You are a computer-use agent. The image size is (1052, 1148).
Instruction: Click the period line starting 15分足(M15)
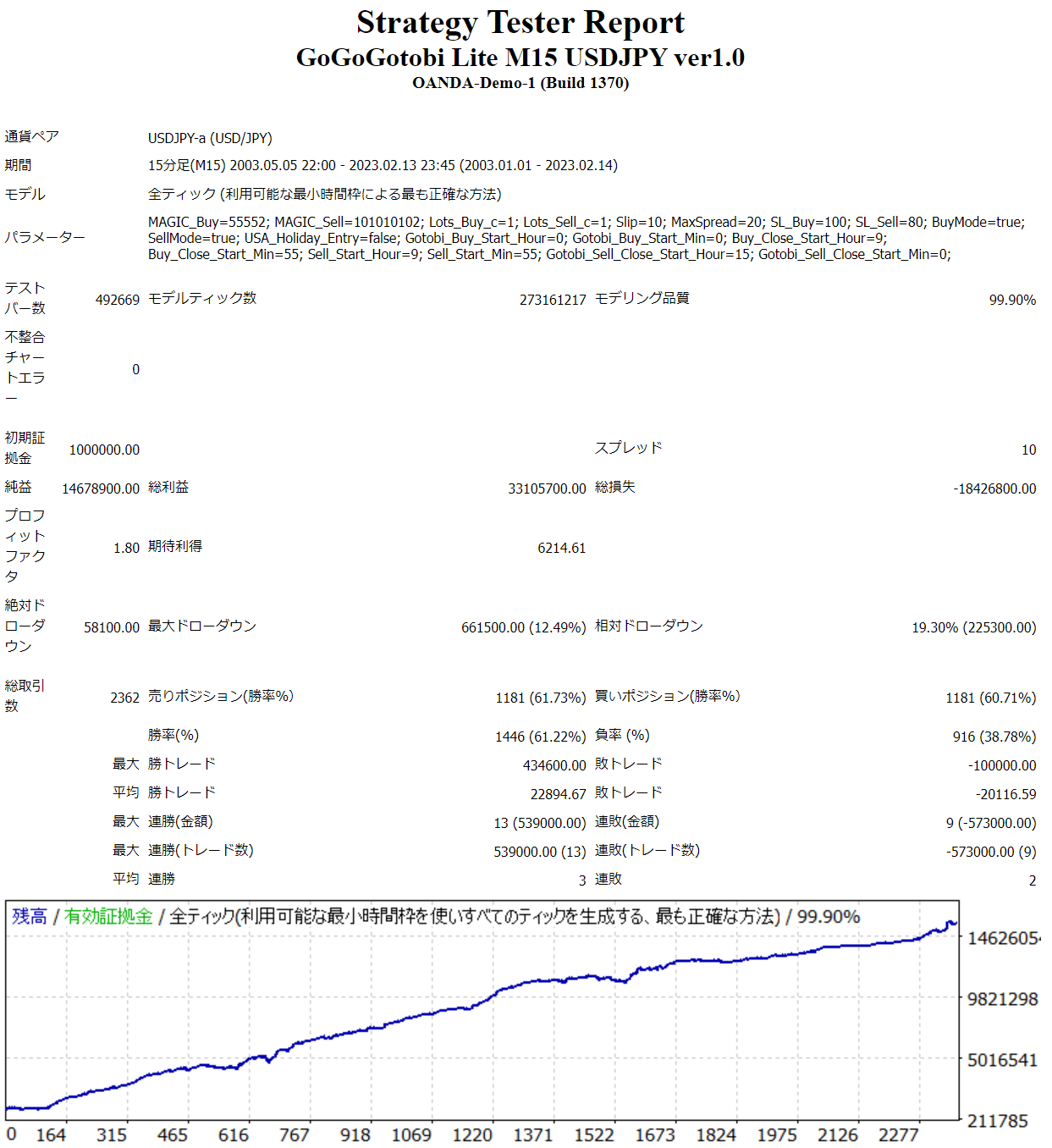pos(383,165)
